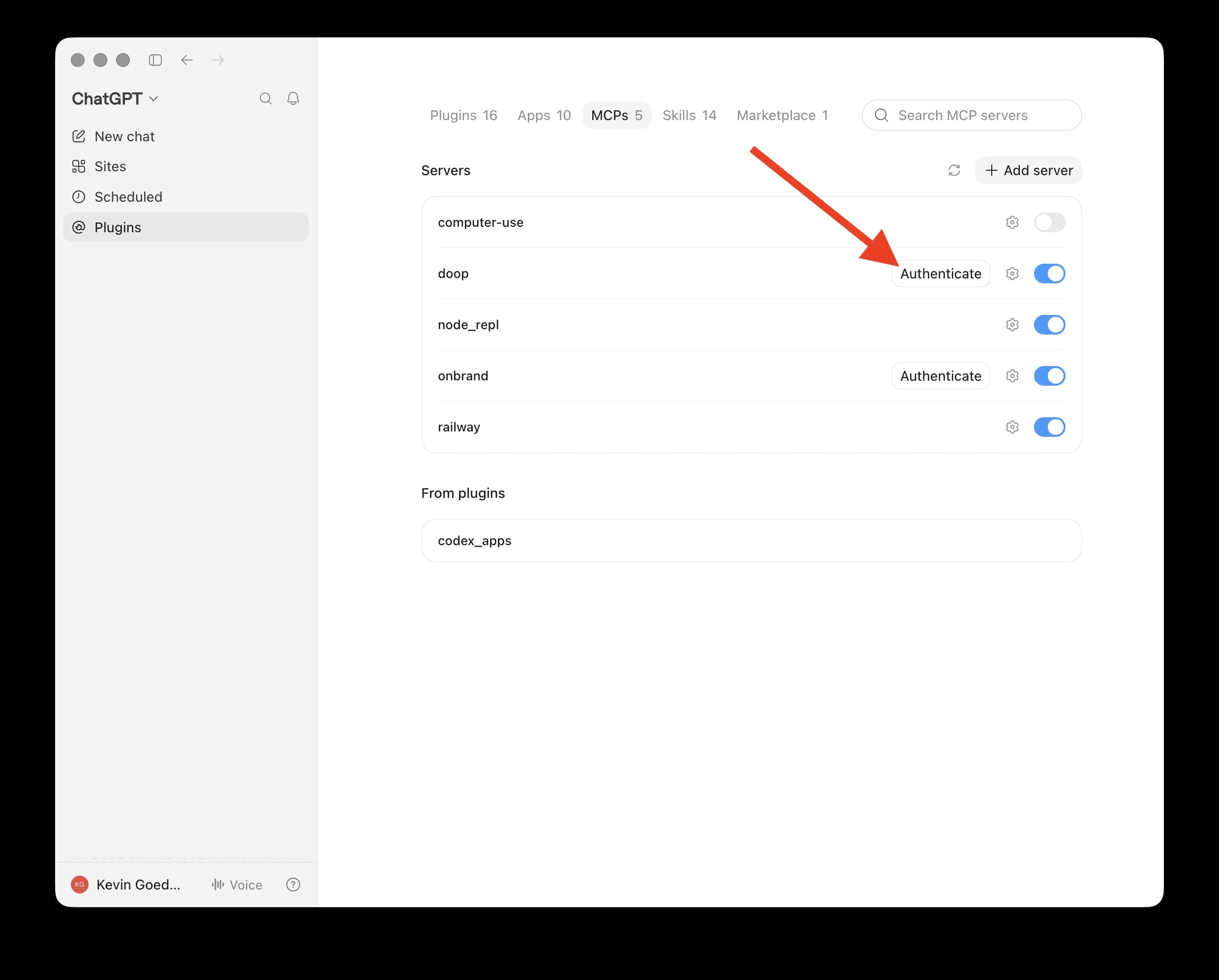Open notifications bell icon
The image size is (1219, 980).
tap(293, 98)
